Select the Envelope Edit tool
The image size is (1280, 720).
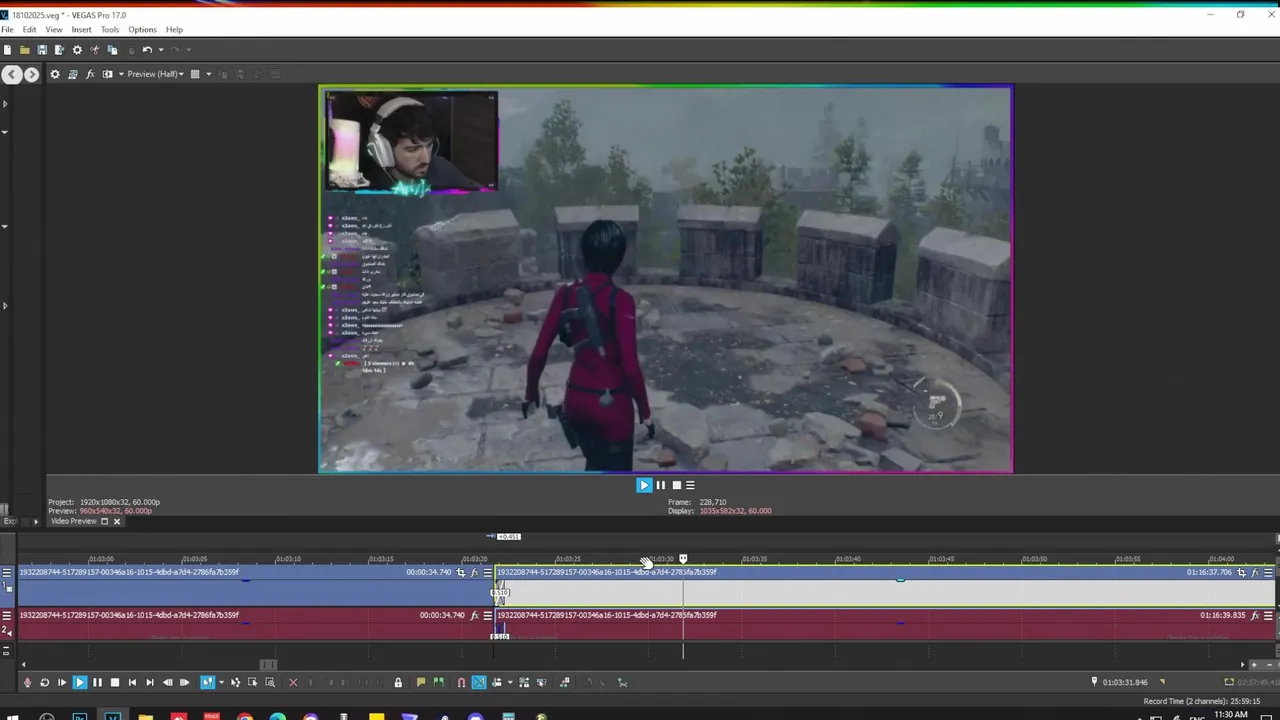235,682
